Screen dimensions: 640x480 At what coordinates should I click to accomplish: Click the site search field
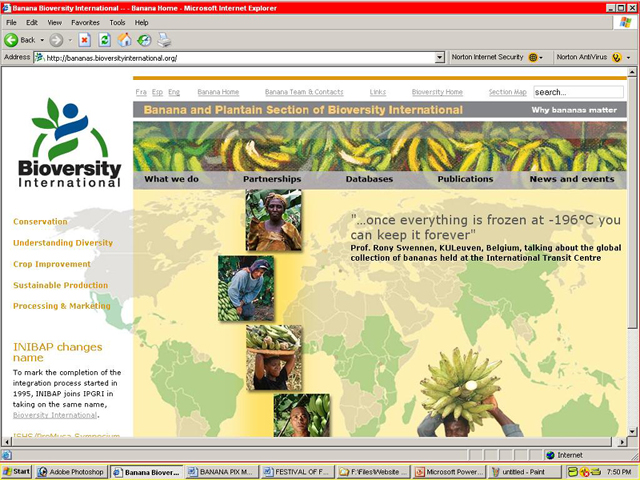click(578, 92)
